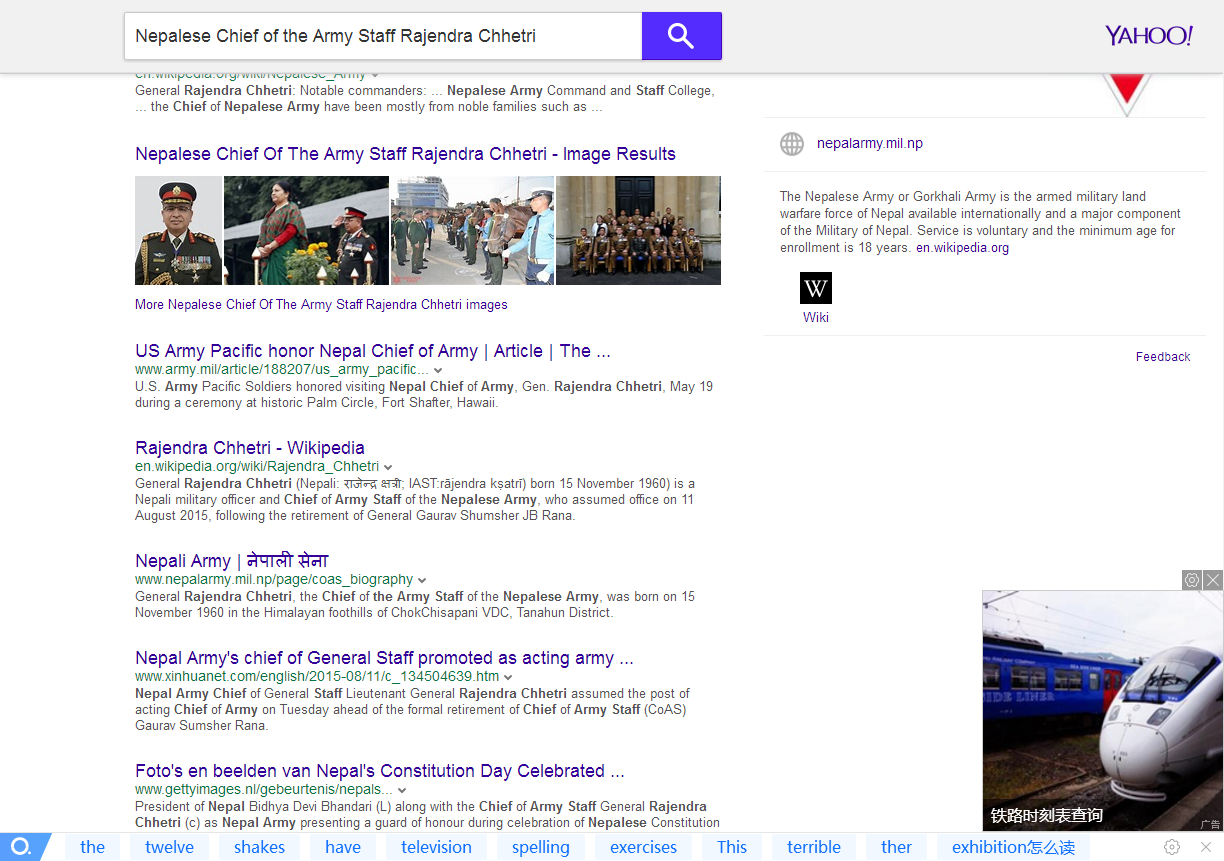Image resolution: width=1224 pixels, height=861 pixels.
Task: Click www.xinhuanet.com URL text
Action: 317,677
